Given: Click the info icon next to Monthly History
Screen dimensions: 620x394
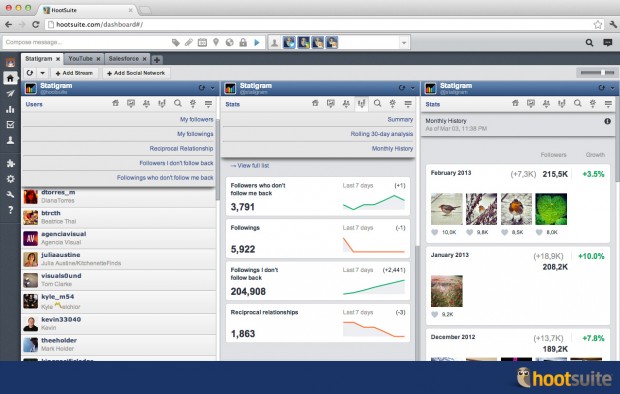Looking at the screenshot, I should pyautogui.click(x=607, y=121).
